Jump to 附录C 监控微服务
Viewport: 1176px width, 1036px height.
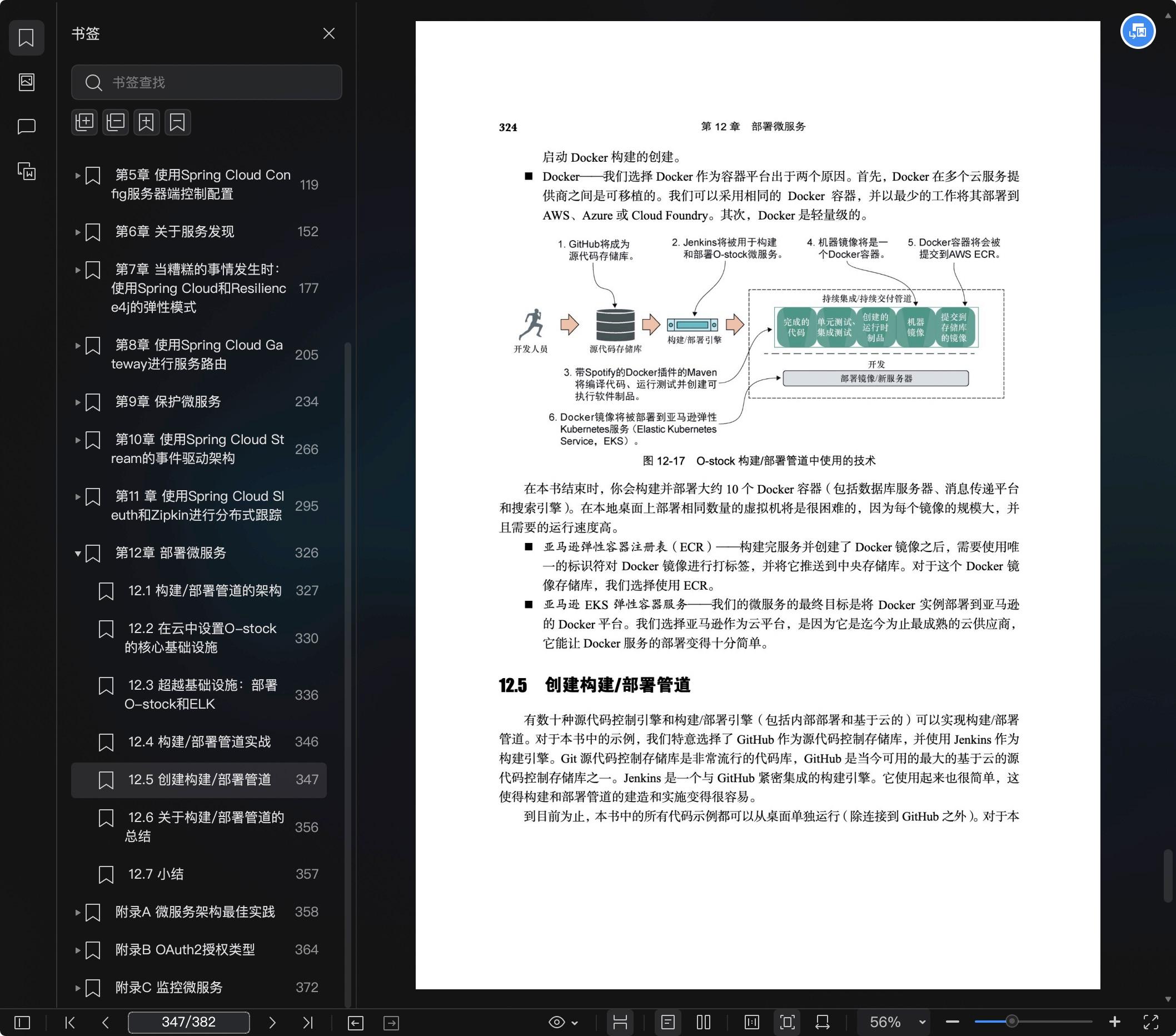198,988
